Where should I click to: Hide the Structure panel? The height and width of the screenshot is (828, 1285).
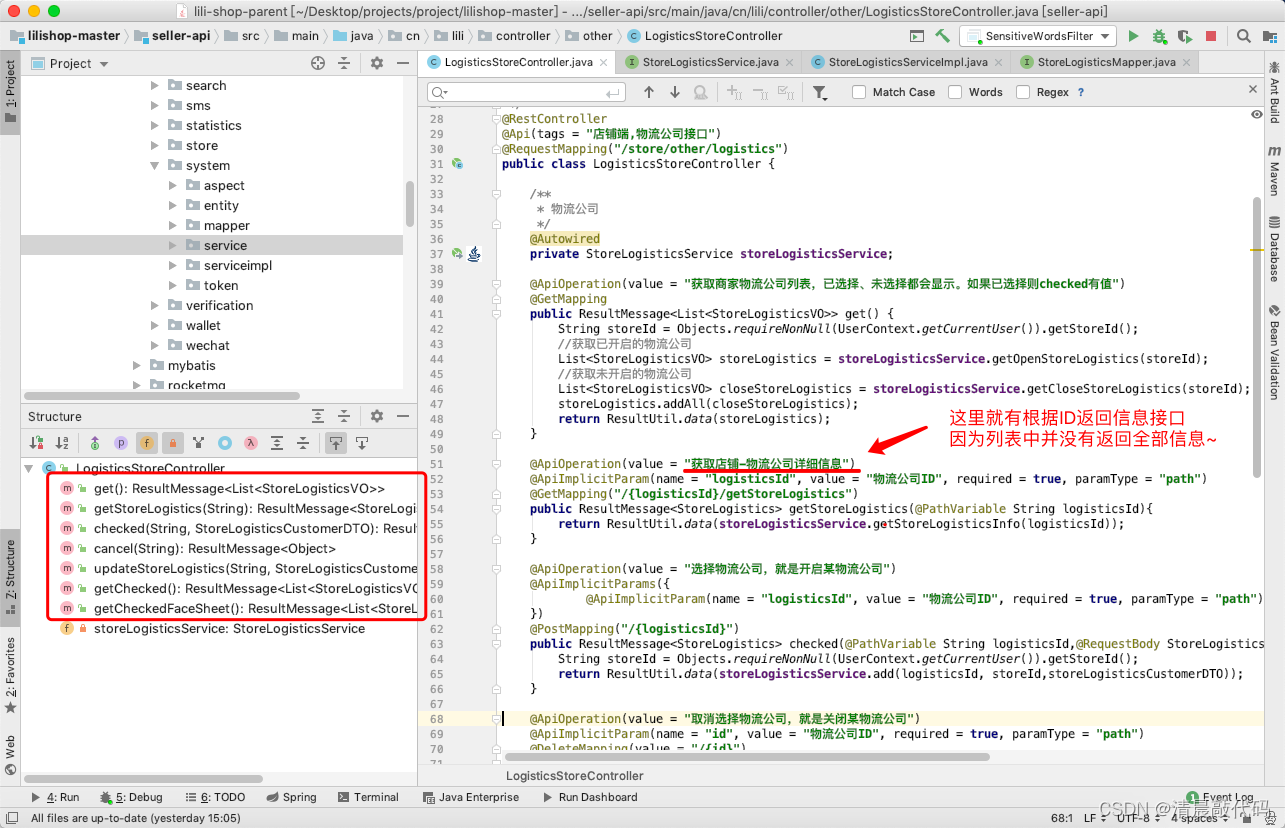(403, 416)
